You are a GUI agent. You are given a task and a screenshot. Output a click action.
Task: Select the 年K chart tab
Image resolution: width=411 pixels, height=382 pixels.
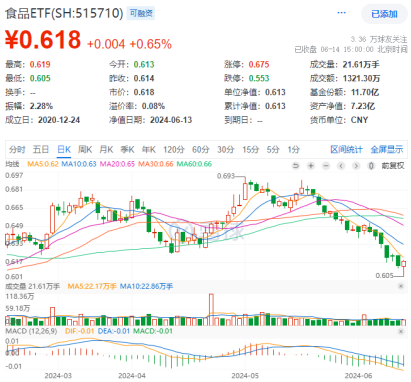149,149
